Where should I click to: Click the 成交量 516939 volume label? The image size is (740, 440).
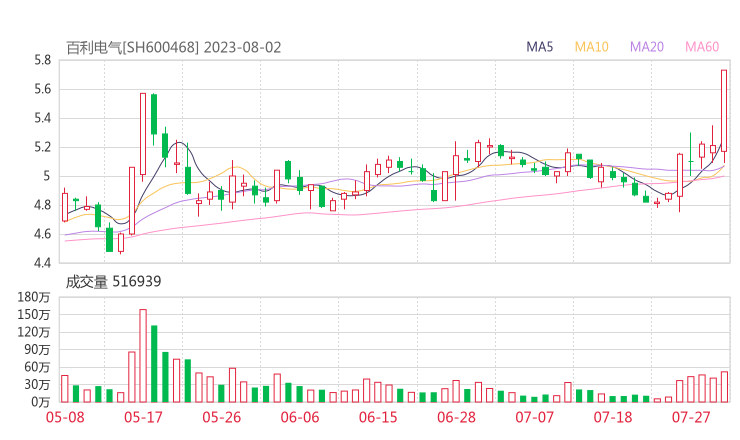tap(113, 282)
